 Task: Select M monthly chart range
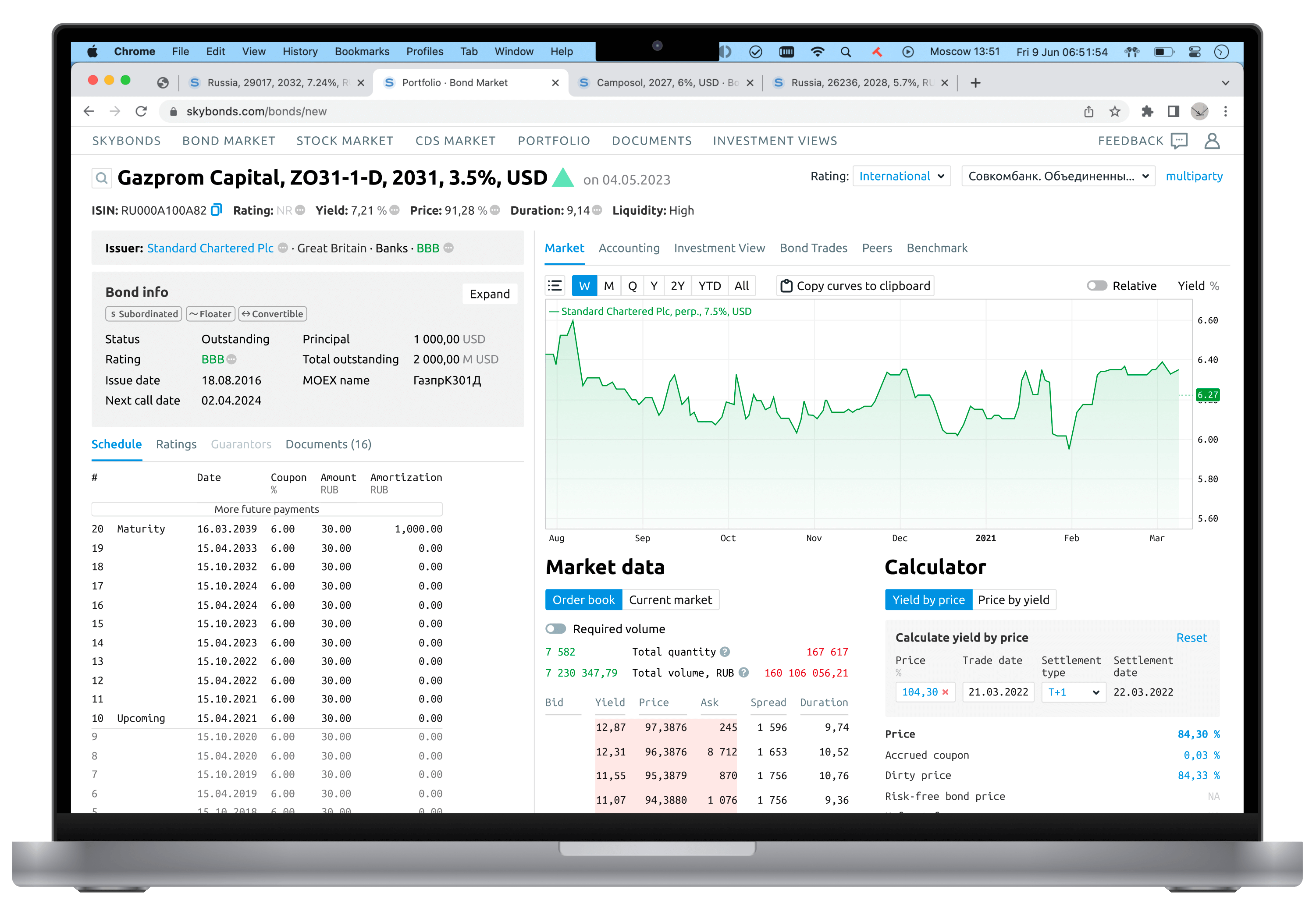click(x=609, y=286)
